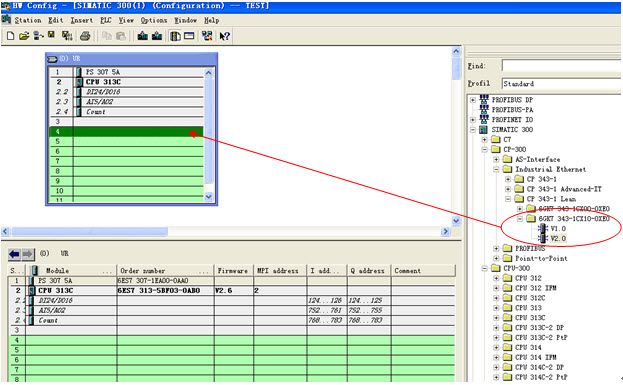This screenshot has width=623, height=385.
Task: Expand the C7 folder node
Action: click(x=484, y=139)
